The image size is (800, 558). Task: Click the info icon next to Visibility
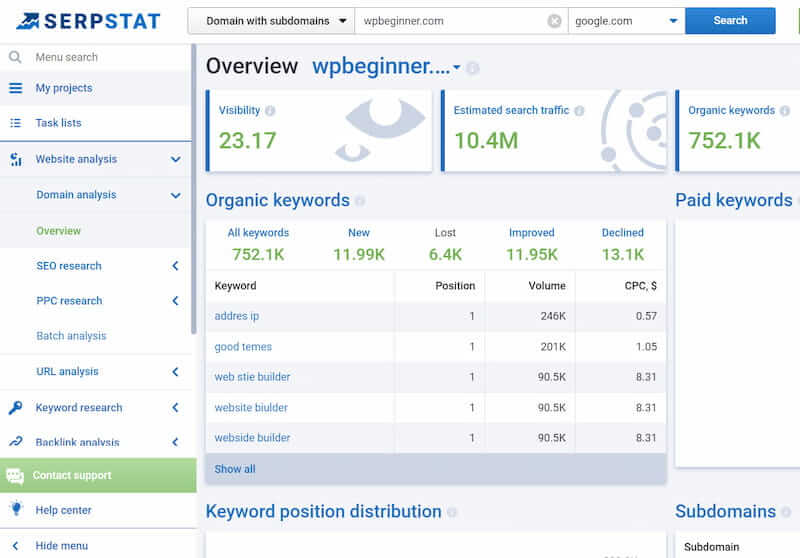point(271,111)
